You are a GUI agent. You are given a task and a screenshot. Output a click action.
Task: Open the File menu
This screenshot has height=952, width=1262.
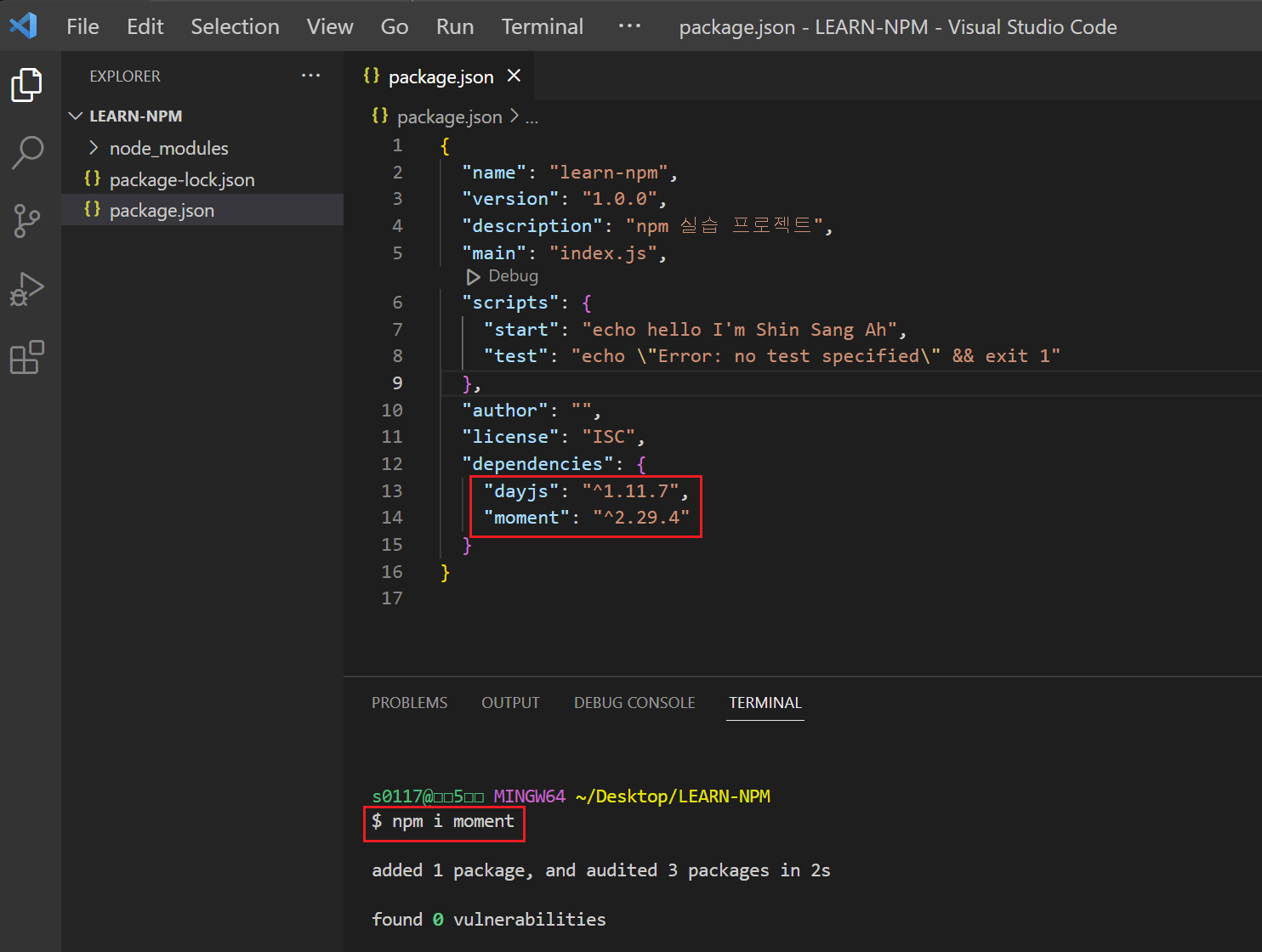coord(82,26)
